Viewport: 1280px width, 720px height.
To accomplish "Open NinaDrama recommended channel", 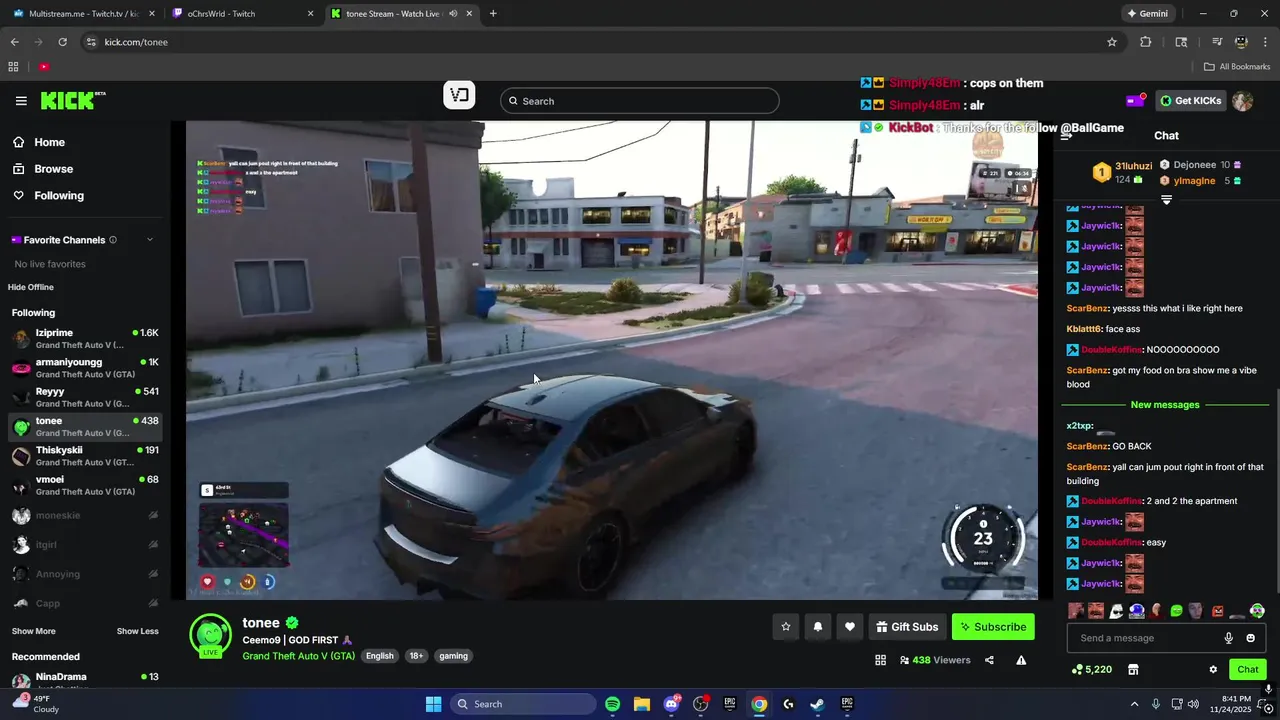I will coord(85,681).
